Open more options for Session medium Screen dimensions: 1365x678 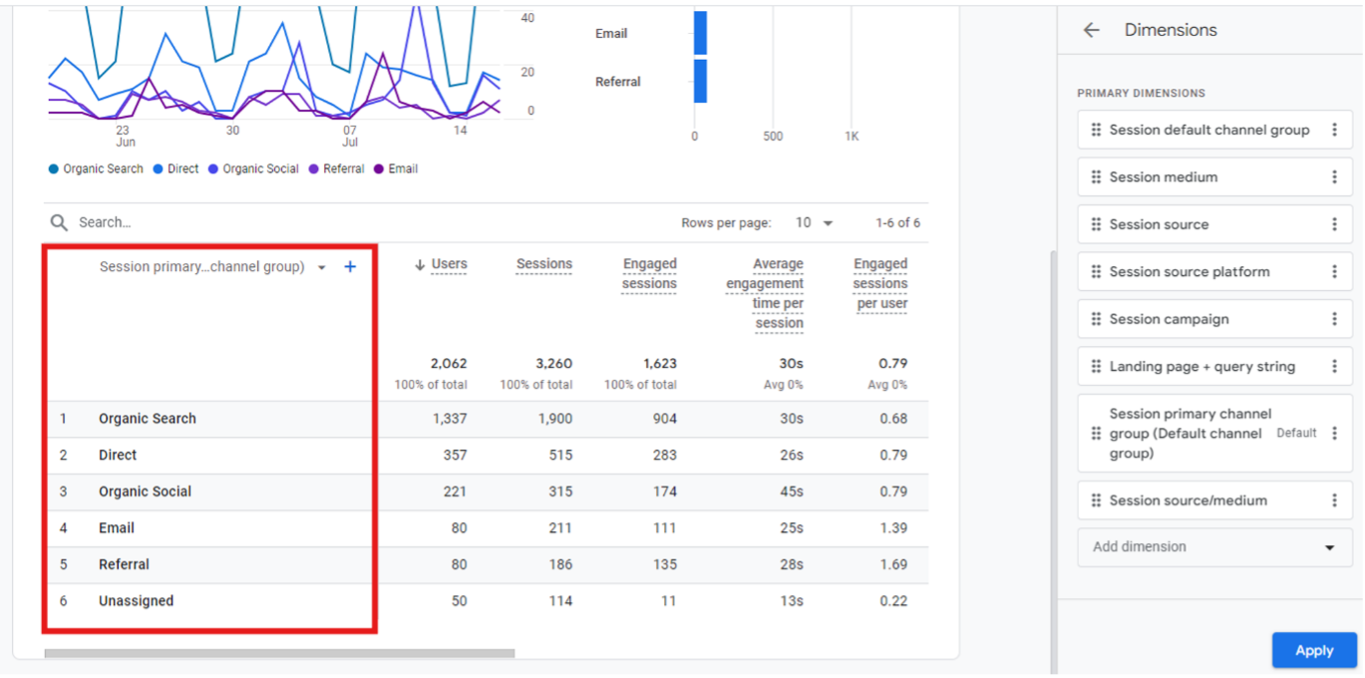[1334, 177]
